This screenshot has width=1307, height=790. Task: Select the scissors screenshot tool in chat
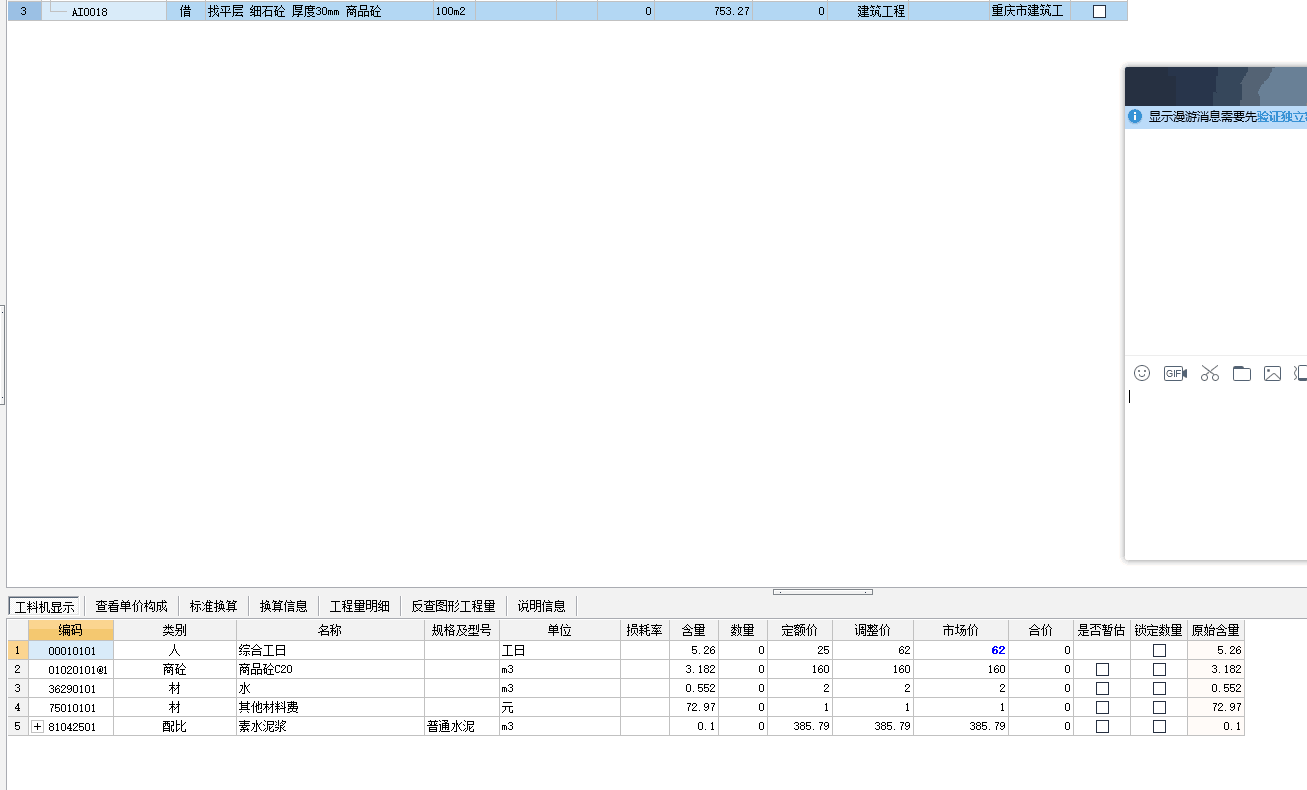1210,373
